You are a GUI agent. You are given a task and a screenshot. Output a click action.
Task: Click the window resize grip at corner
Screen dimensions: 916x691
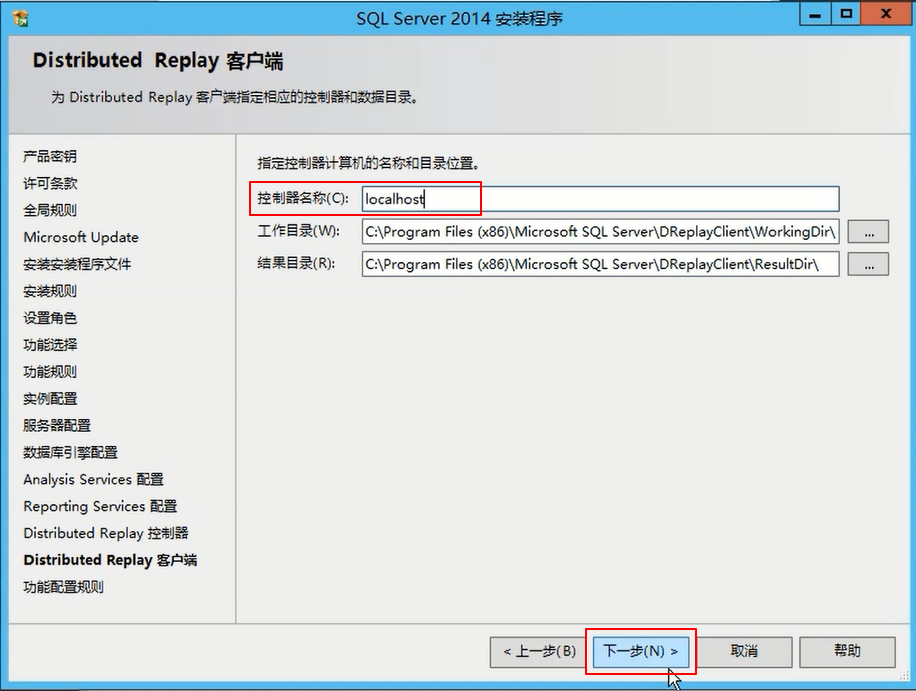click(x=904, y=675)
